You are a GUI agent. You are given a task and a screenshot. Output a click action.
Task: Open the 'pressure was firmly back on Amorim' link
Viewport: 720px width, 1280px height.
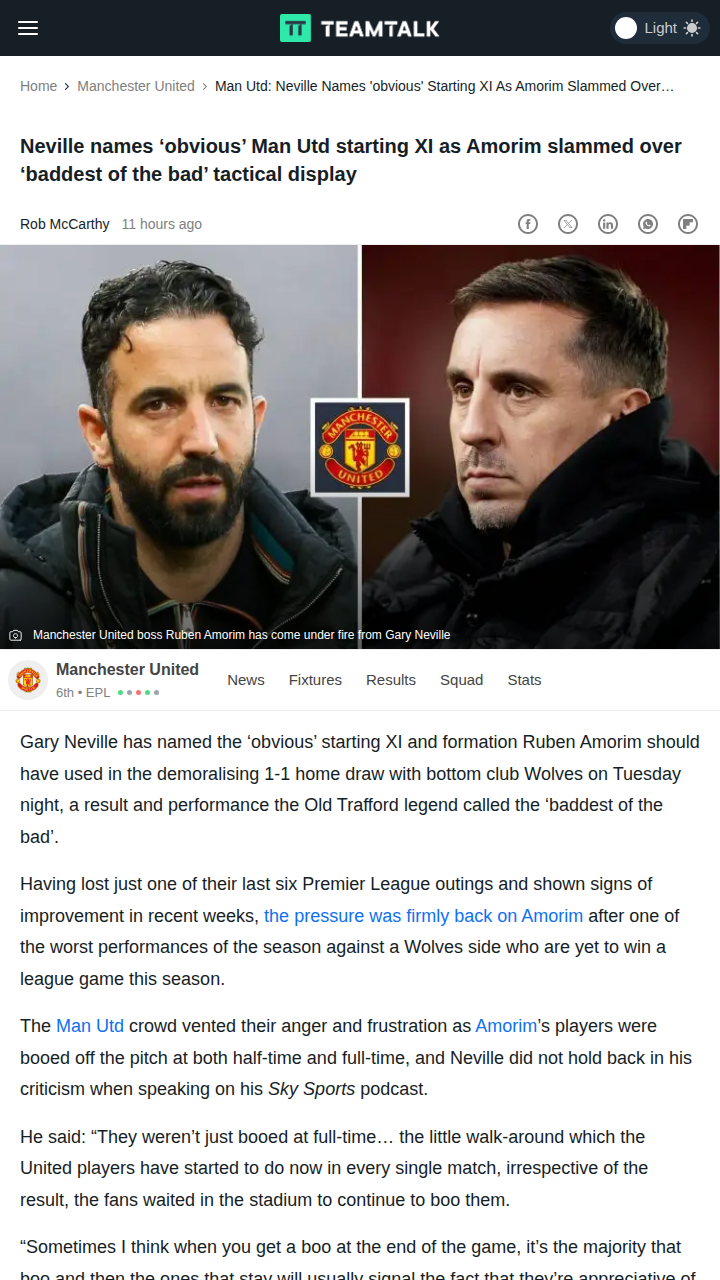coord(424,916)
